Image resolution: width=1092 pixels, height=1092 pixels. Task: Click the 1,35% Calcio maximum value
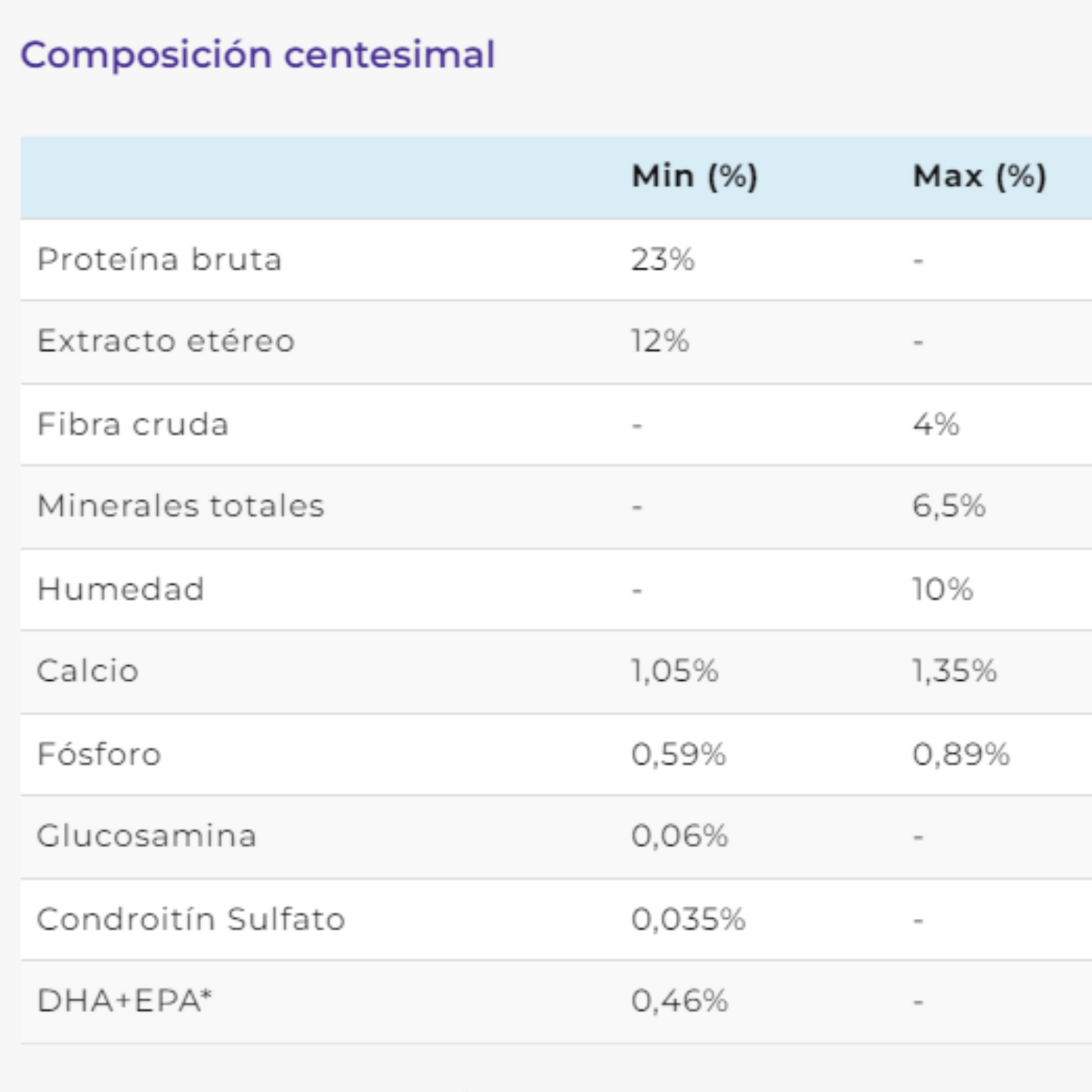(x=955, y=671)
